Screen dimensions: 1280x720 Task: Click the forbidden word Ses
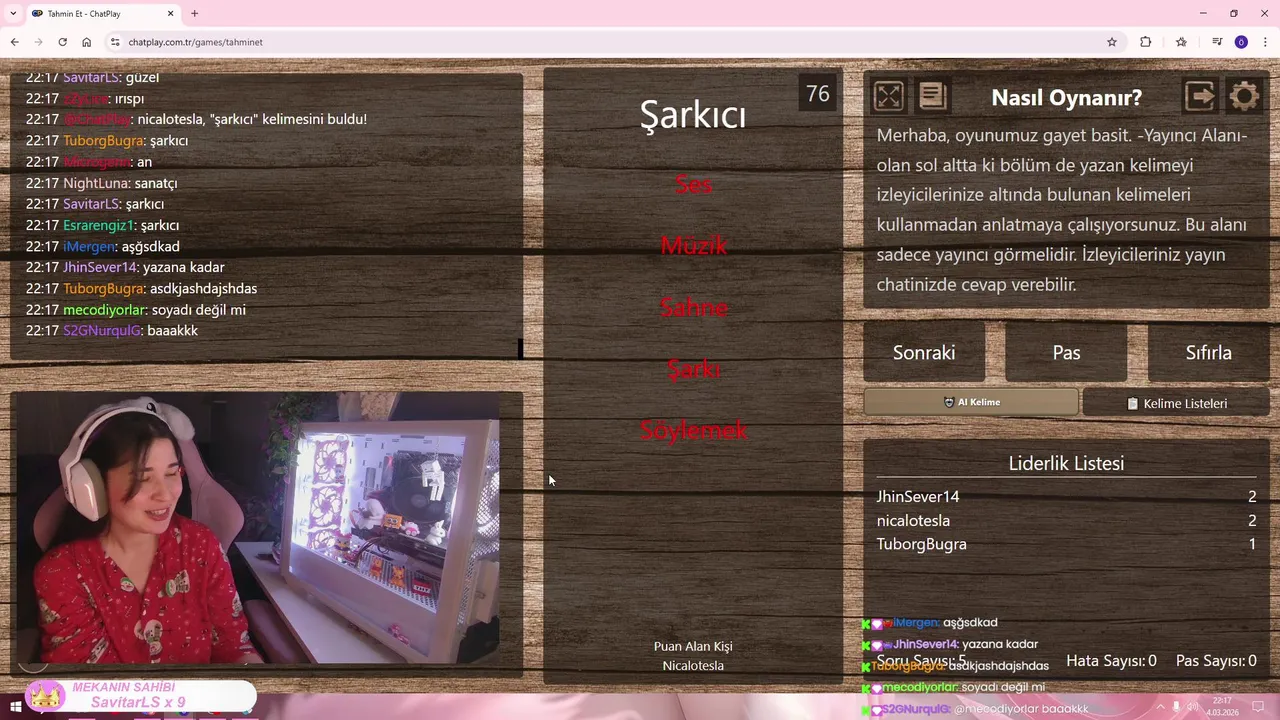(x=693, y=184)
